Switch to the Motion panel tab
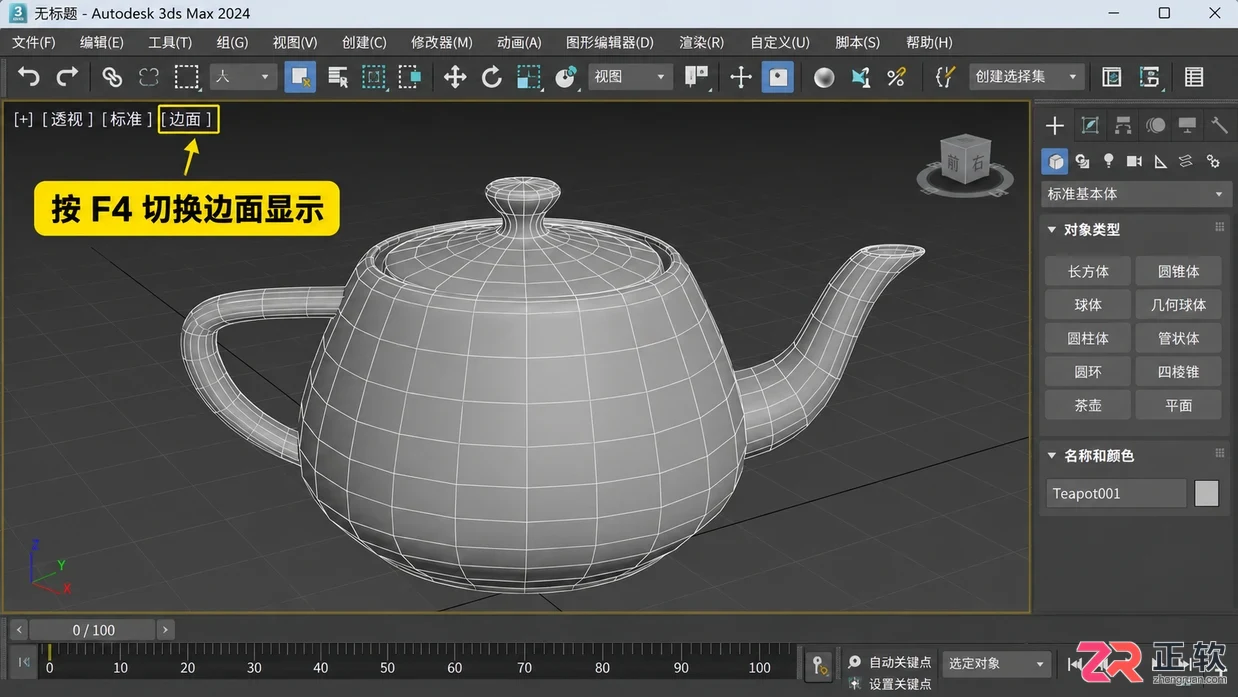 [1155, 125]
